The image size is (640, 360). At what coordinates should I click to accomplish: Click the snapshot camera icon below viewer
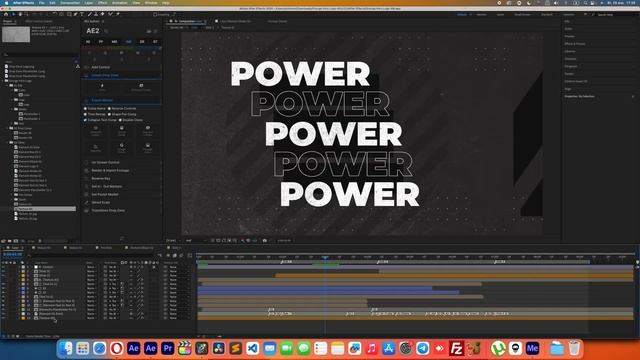264,241
